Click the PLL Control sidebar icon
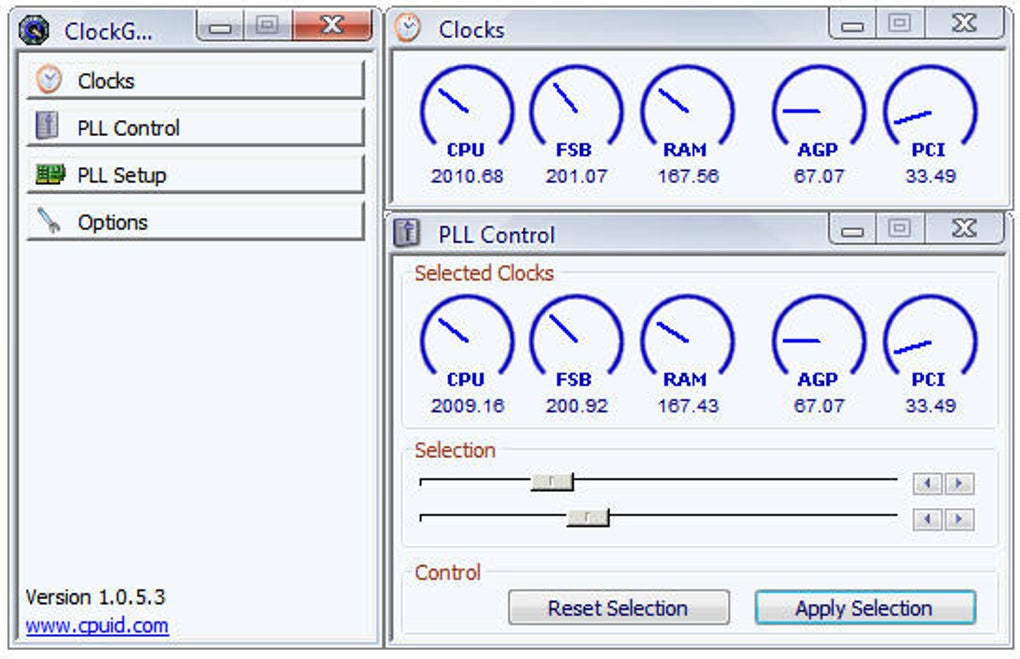This screenshot has height=659, width=1020. [47, 126]
